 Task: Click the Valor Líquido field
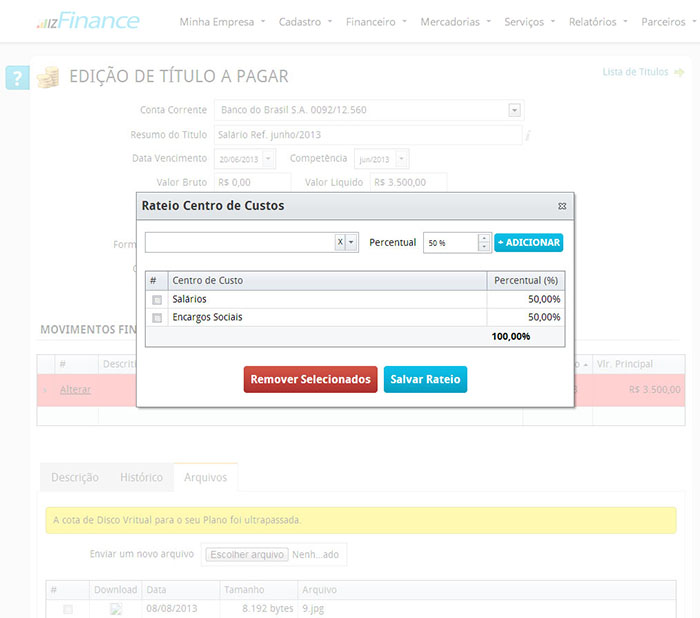[x=408, y=182]
